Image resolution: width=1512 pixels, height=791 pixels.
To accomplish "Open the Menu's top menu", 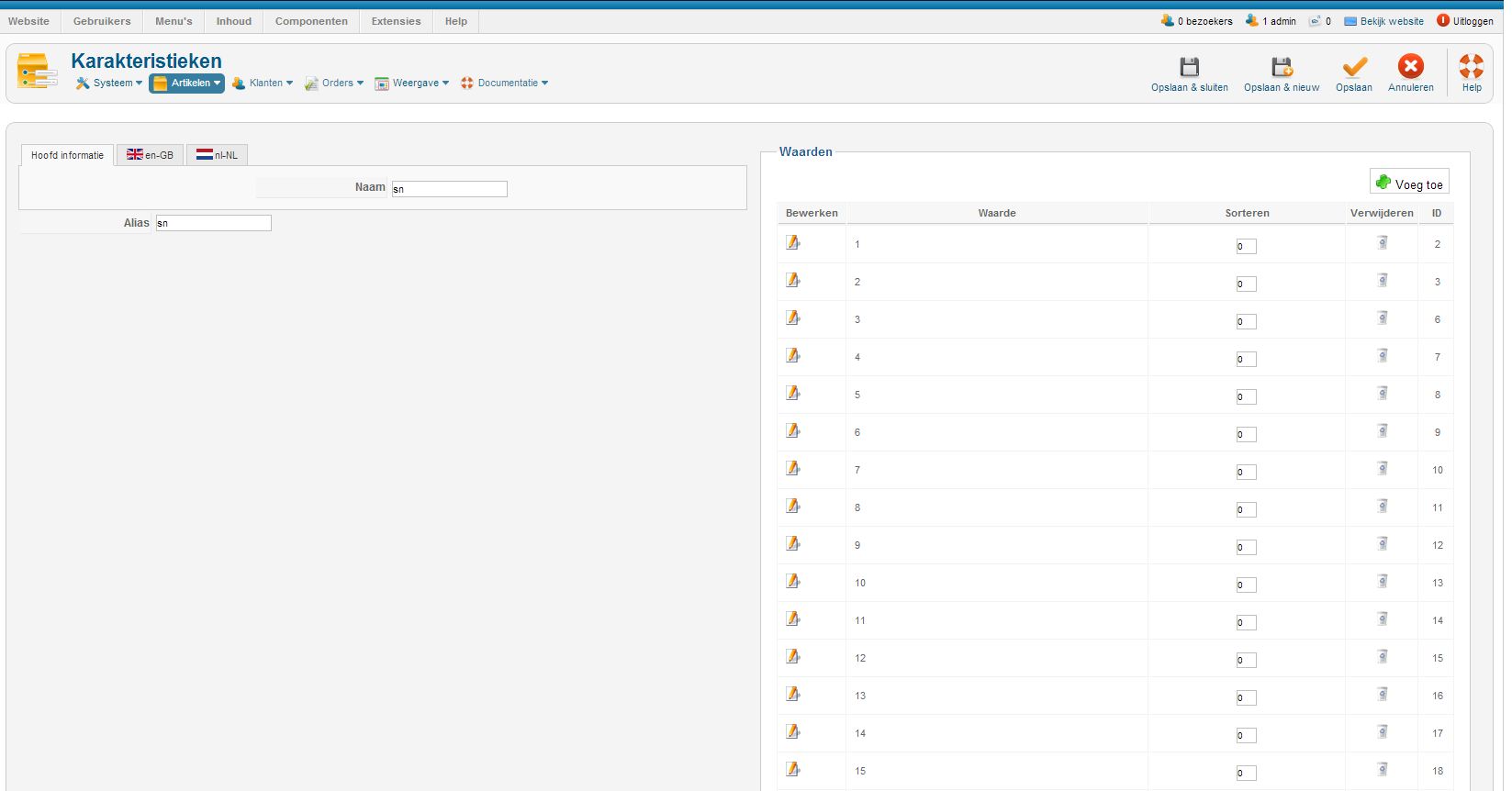I will (x=174, y=21).
